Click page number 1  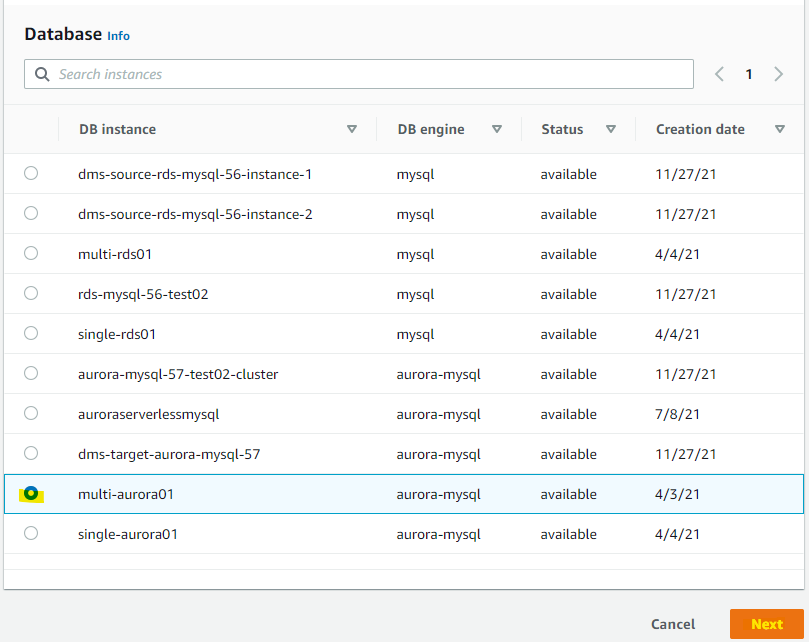tap(748, 74)
